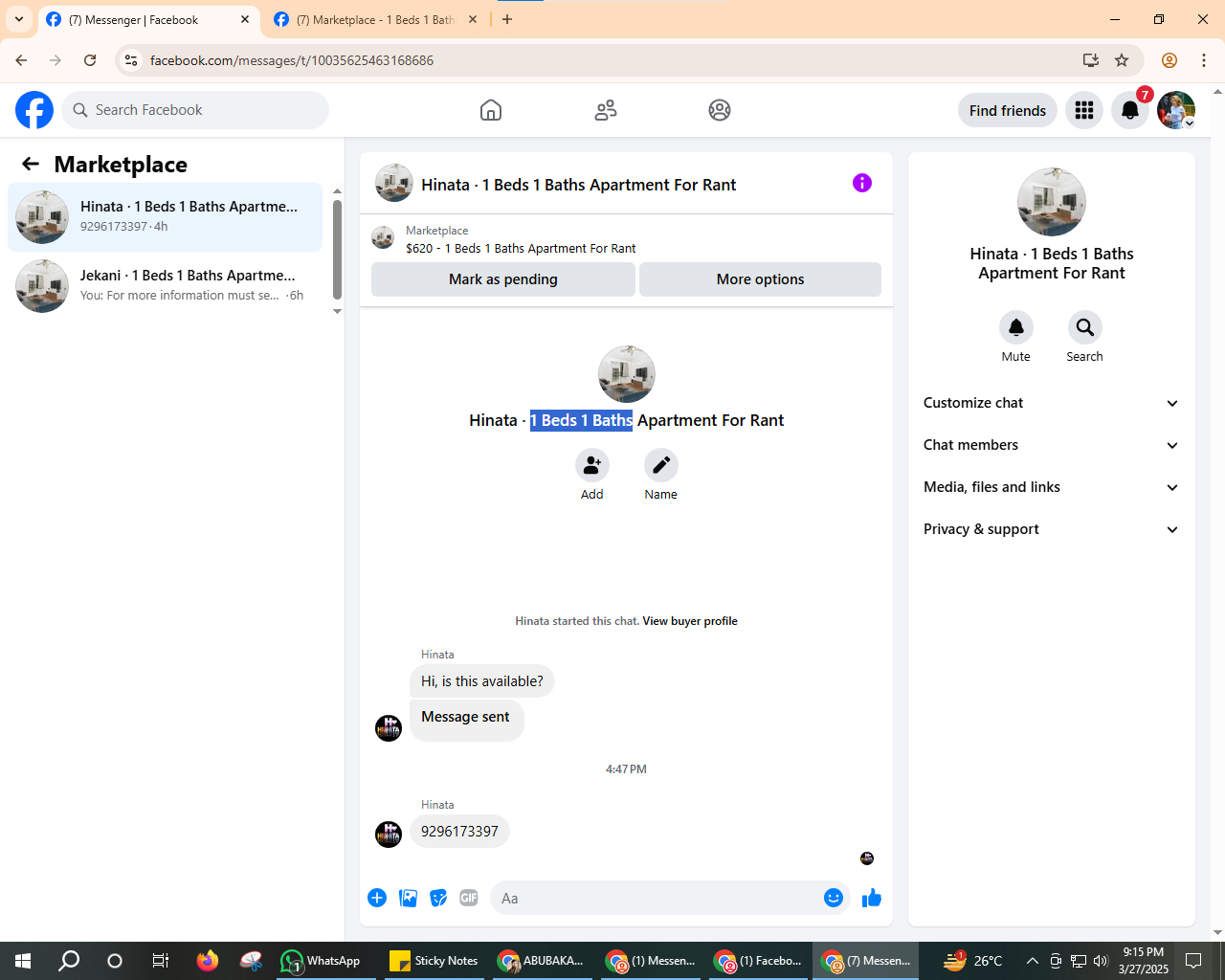Open Firefox from the taskbar
This screenshot has width=1225, height=980.
(x=207, y=961)
